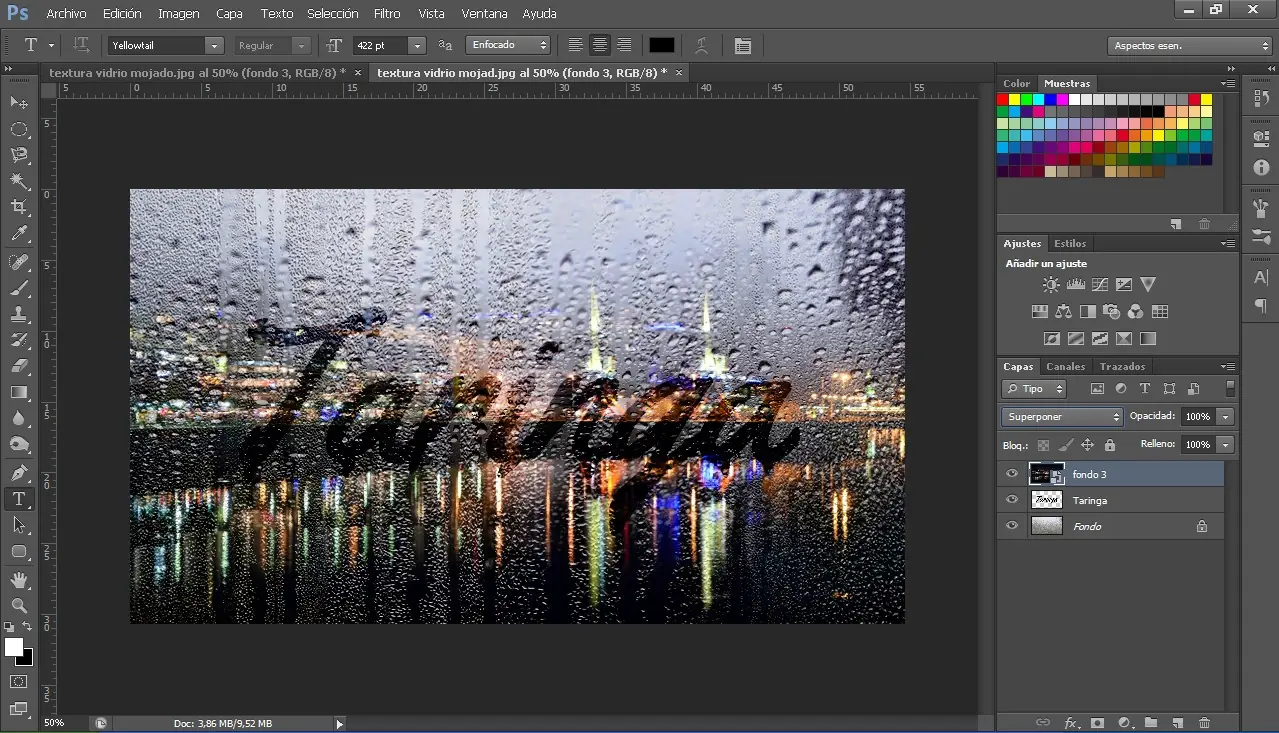This screenshot has width=1279, height=733.
Task: Open the Archivo menu
Action: (66, 14)
